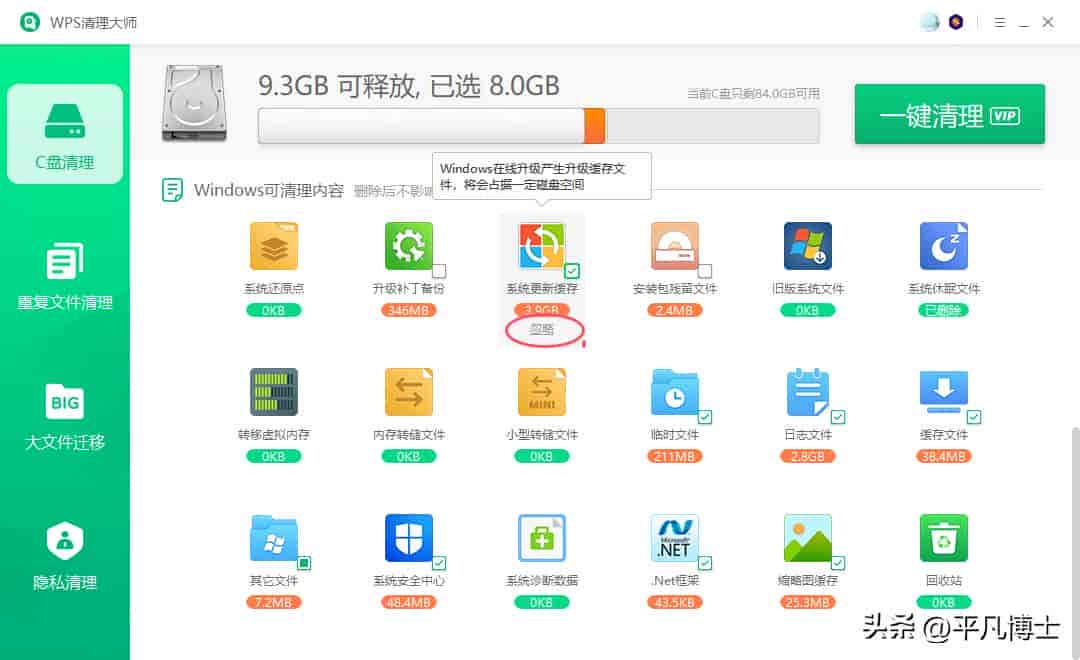Screen dimensions: 1080x660
Task: Click the 小型转储文件 MINI icon
Action: click(541, 392)
